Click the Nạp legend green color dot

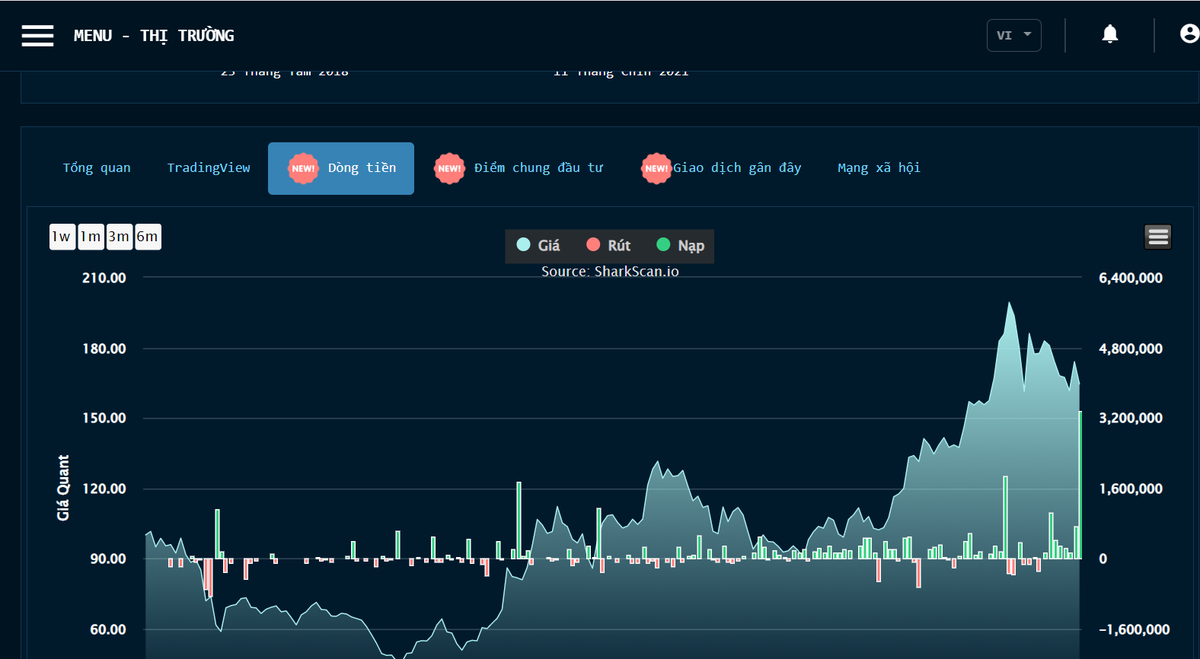coord(663,245)
